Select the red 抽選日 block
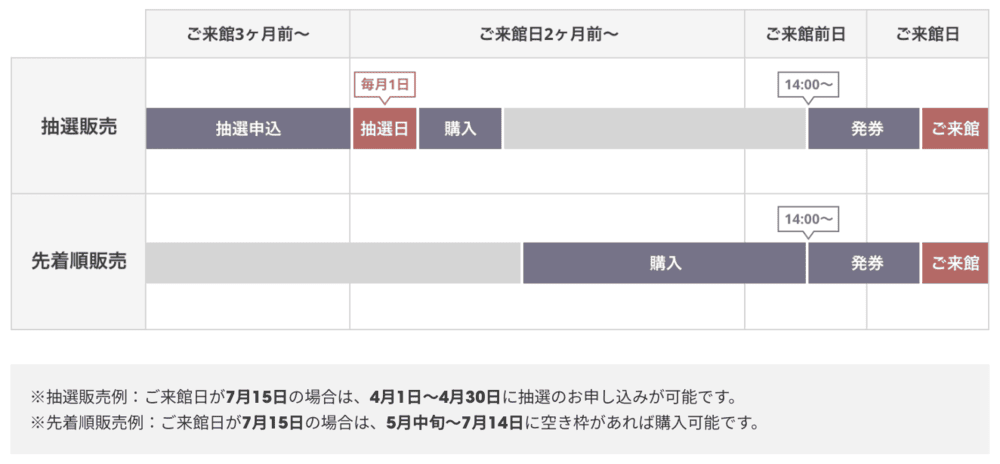Image resolution: width=1000 pixels, height=464 pixels. click(385, 129)
